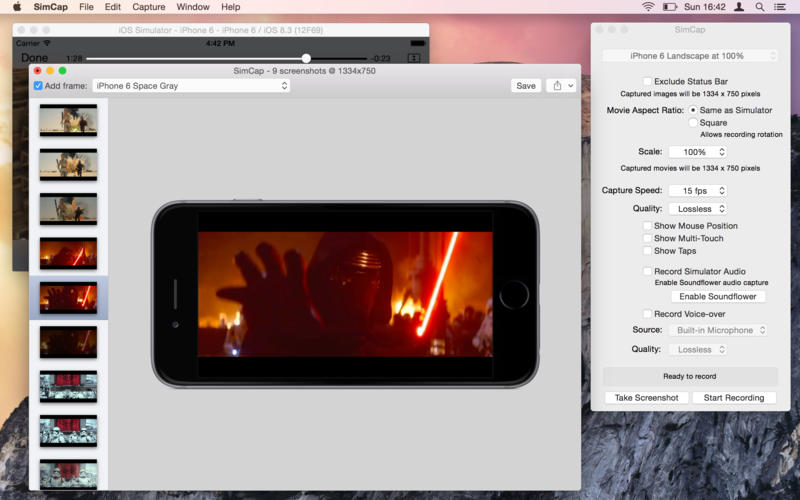Image resolution: width=800 pixels, height=500 pixels.
Task: Click the Apple logo menu icon
Action: 16,7
